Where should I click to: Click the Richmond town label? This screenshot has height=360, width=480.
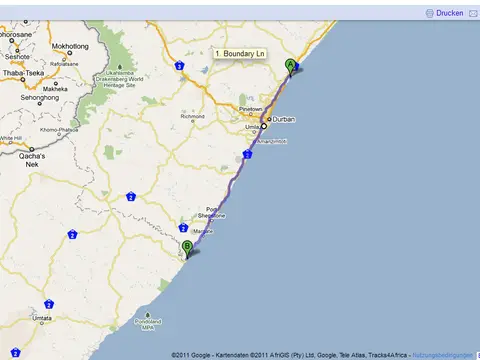pos(192,116)
